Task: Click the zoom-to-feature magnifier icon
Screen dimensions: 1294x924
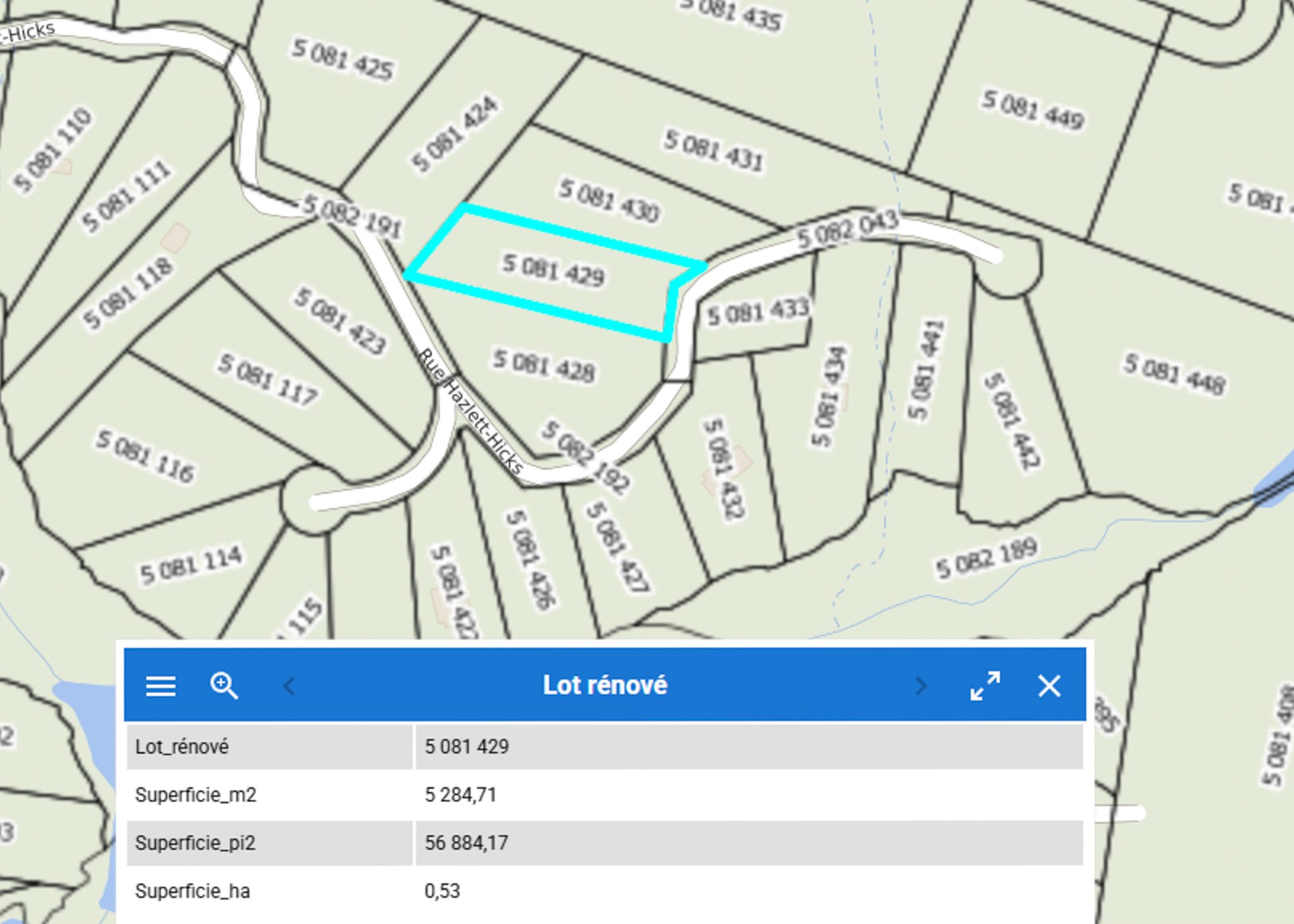Action: click(x=224, y=686)
